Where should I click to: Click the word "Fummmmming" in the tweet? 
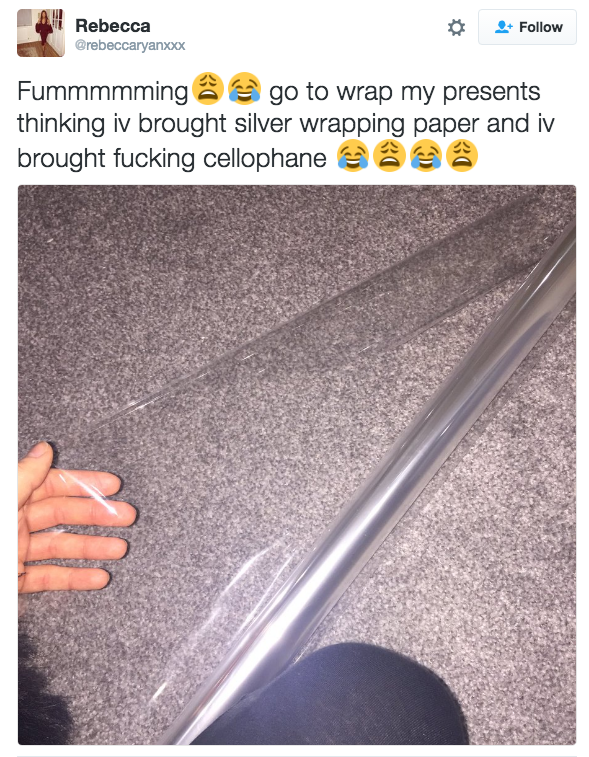[x=103, y=92]
